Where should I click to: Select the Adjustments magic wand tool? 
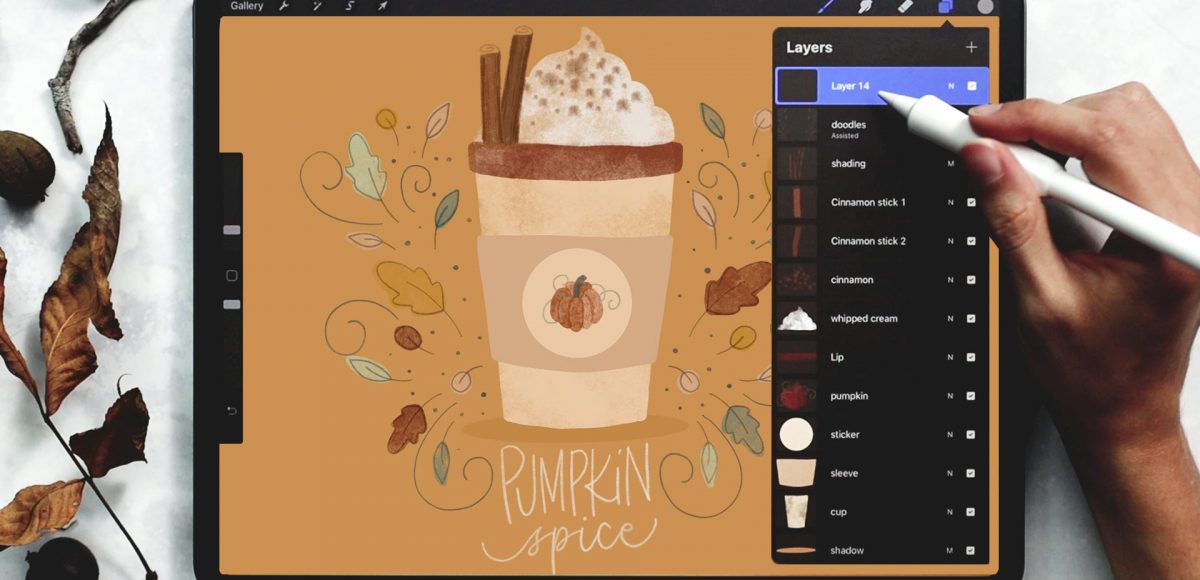pos(315,8)
